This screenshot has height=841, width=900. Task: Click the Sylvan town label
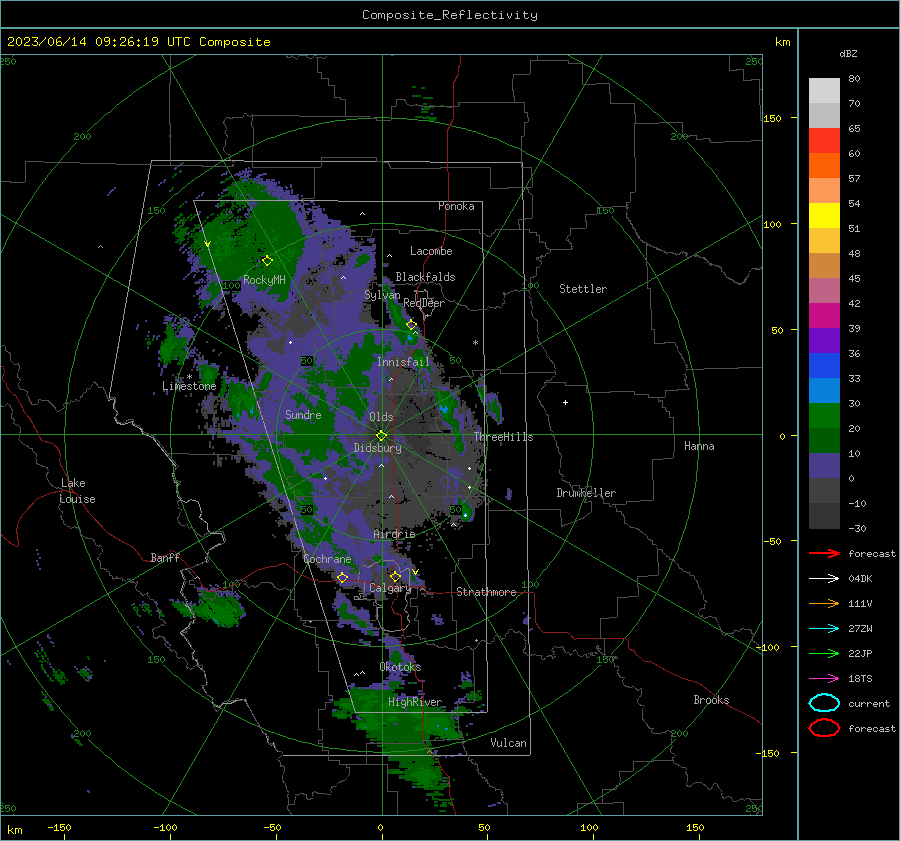tap(382, 295)
